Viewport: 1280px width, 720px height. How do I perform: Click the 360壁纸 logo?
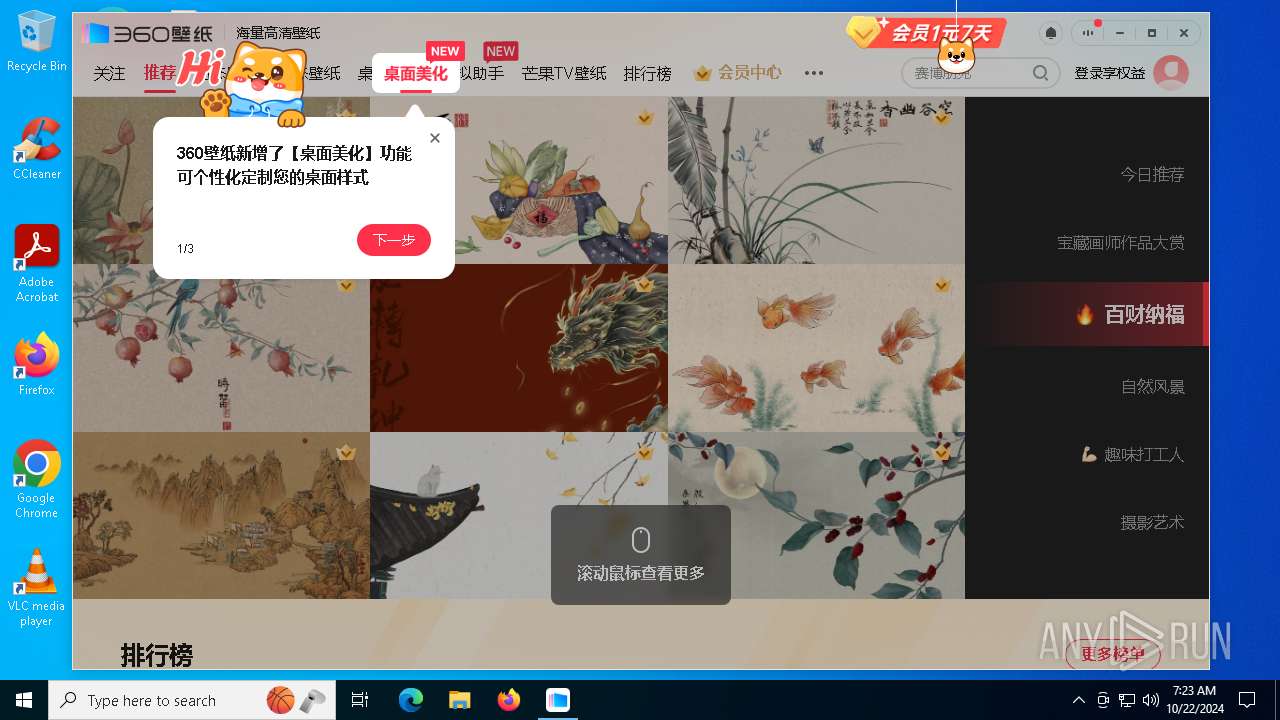148,33
